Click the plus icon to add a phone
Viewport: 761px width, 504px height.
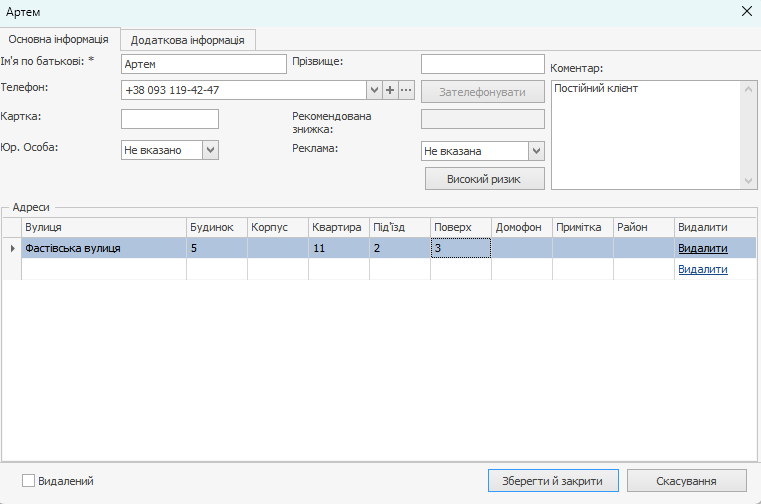coord(390,90)
